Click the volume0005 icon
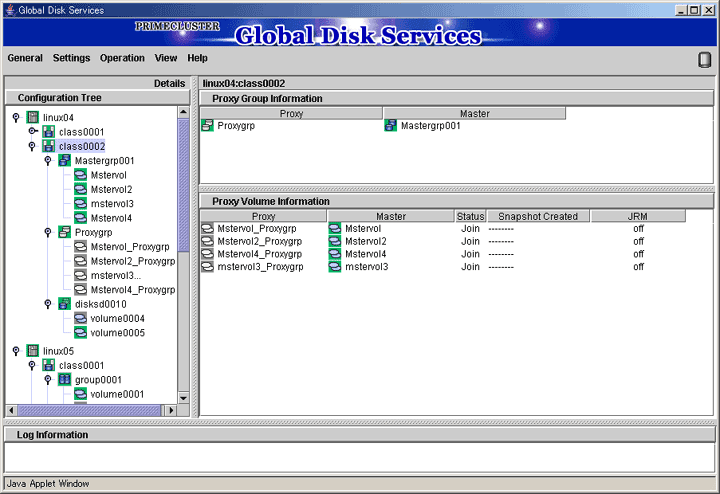The image size is (720, 494). pos(80,332)
